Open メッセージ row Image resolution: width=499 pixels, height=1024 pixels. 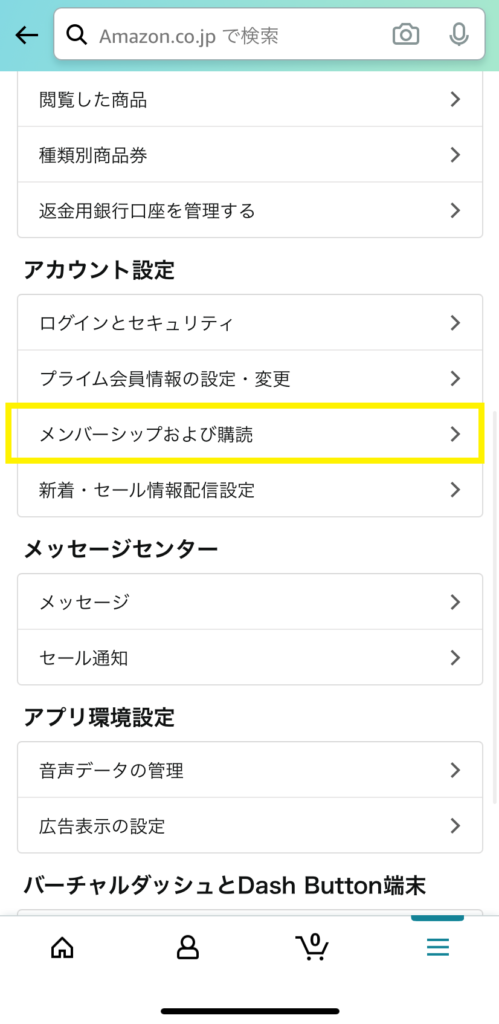(x=250, y=601)
